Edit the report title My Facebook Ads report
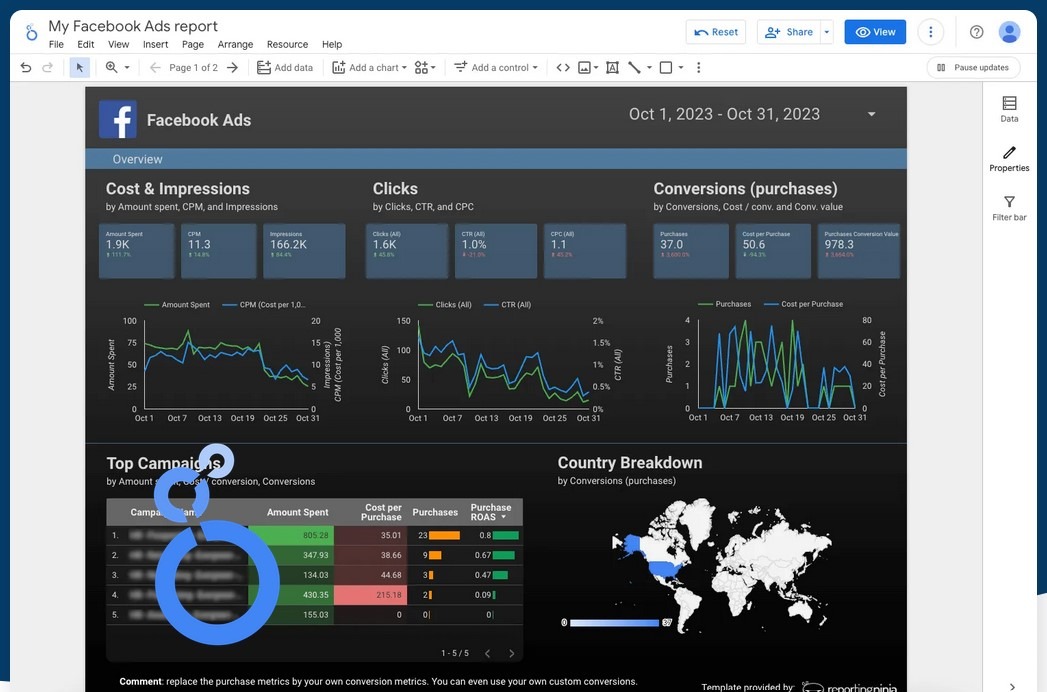The height and width of the screenshot is (692, 1047). click(133, 26)
